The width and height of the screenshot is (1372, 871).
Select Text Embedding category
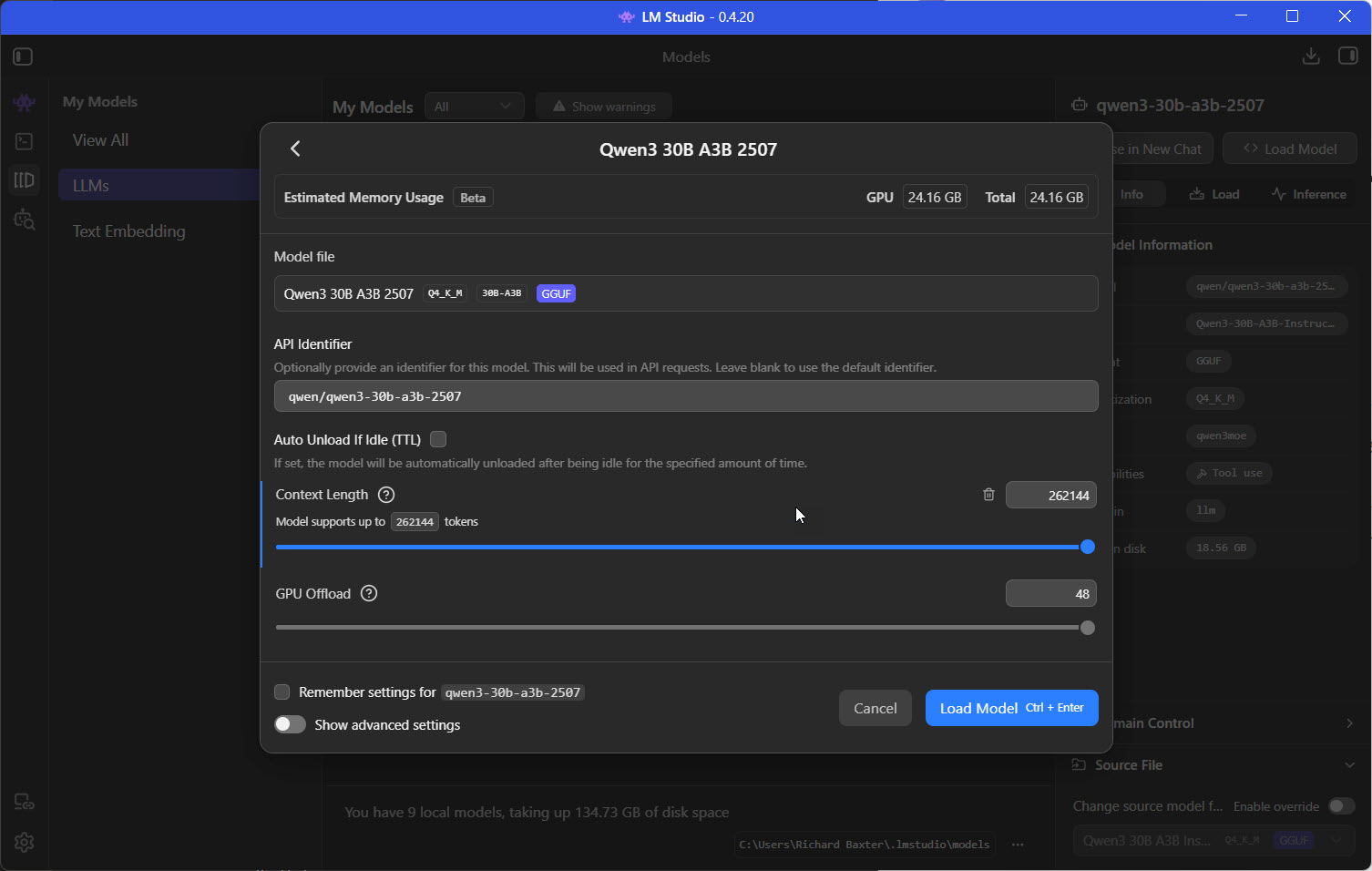[x=128, y=231]
